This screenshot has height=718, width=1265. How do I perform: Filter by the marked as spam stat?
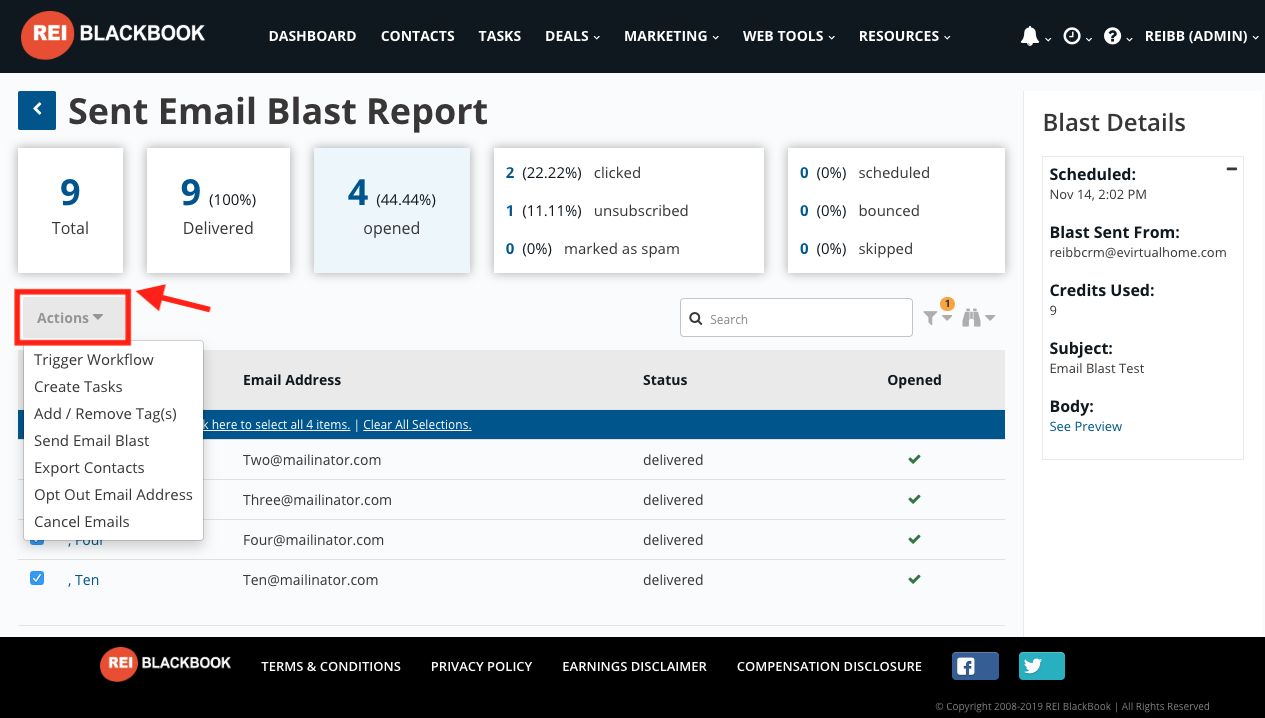pos(593,249)
